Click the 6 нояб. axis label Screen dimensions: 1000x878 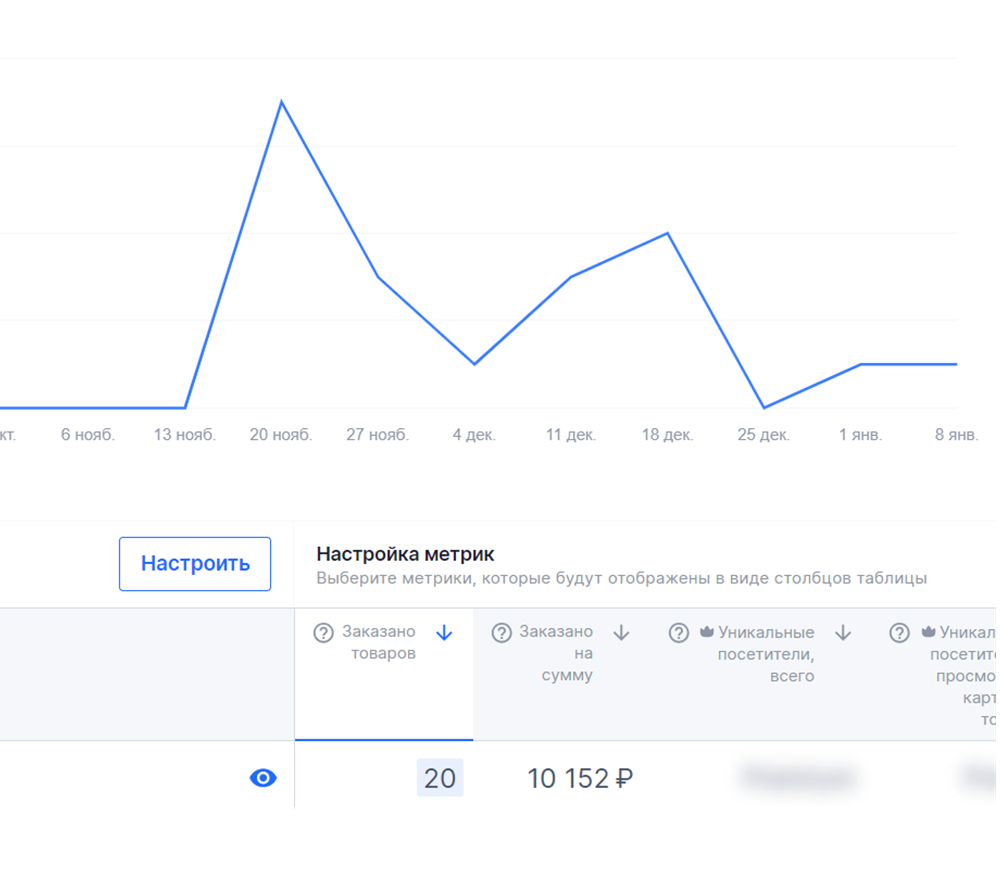(x=88, y=435)
